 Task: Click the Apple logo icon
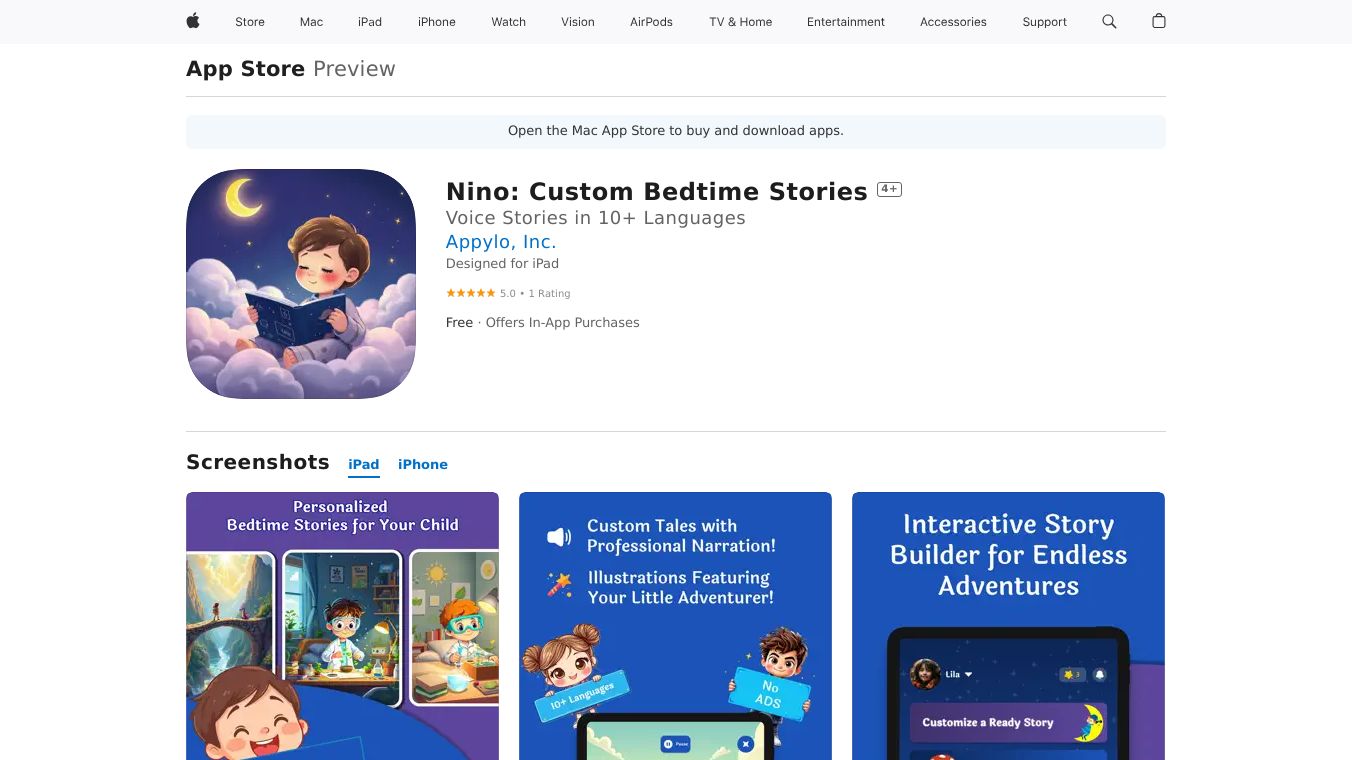pyautogui.click(x=193, y=21)
